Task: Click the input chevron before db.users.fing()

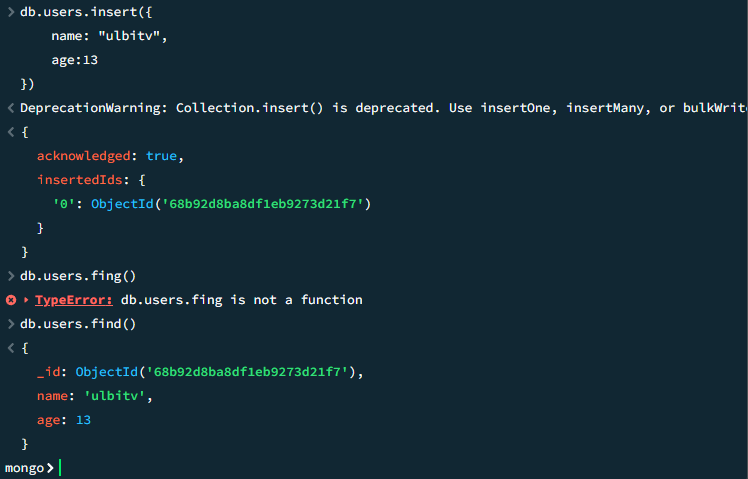Action: (11, 276)
